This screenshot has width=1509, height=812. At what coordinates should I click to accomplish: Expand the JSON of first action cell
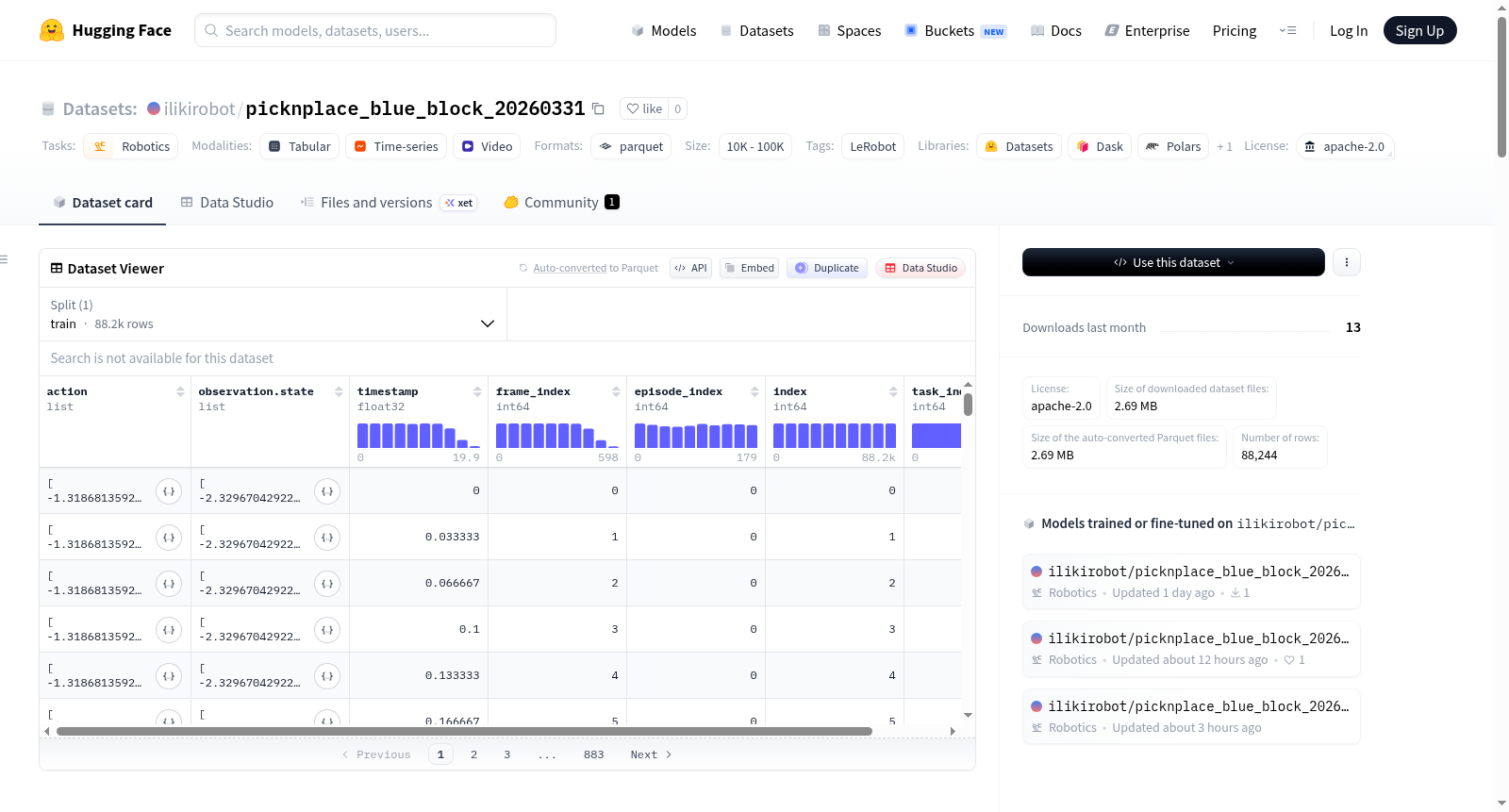(x=169, y=491)
